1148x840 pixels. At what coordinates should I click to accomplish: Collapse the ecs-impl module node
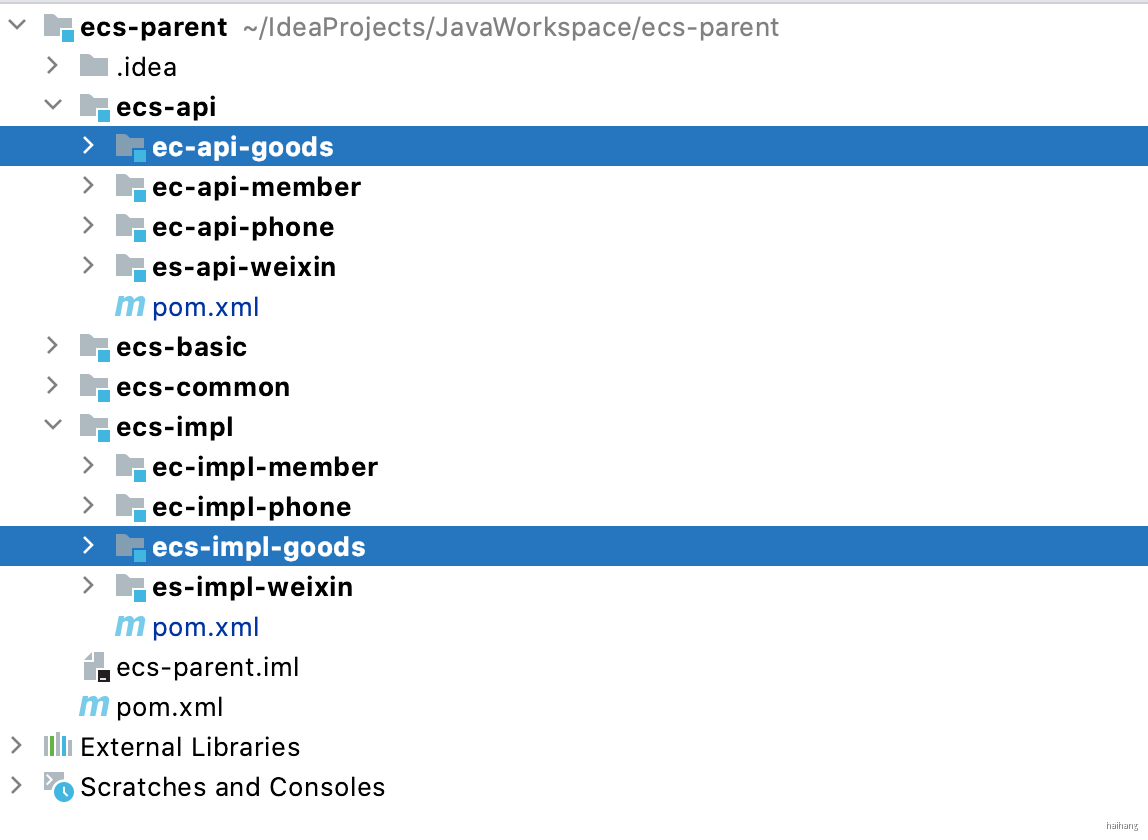[x=53, y=427]
